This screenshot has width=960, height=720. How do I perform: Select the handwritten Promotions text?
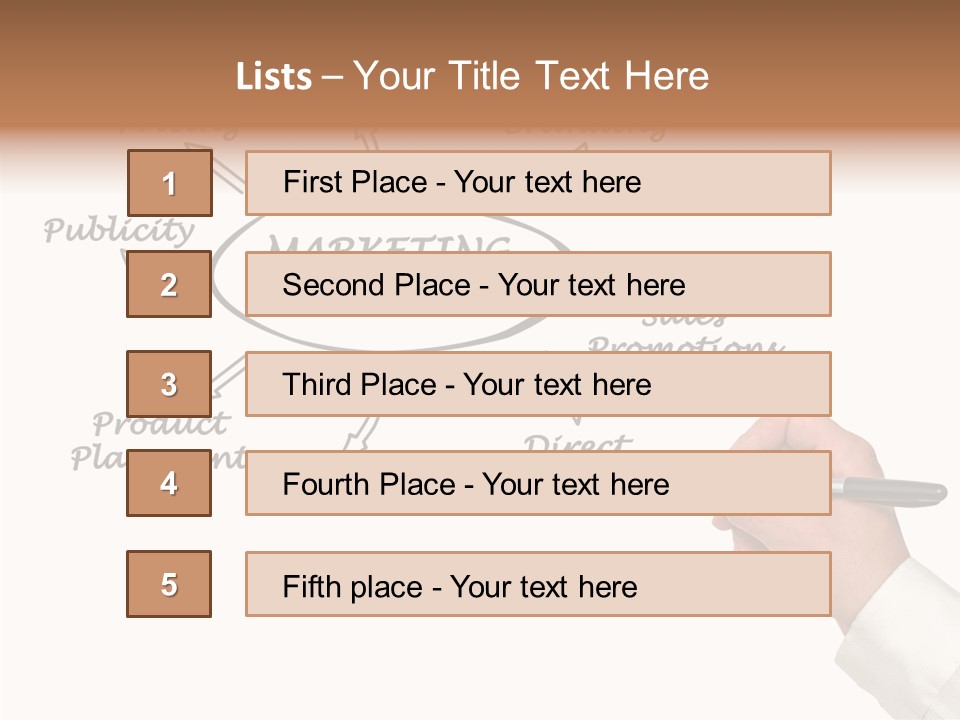click(685, 345)
